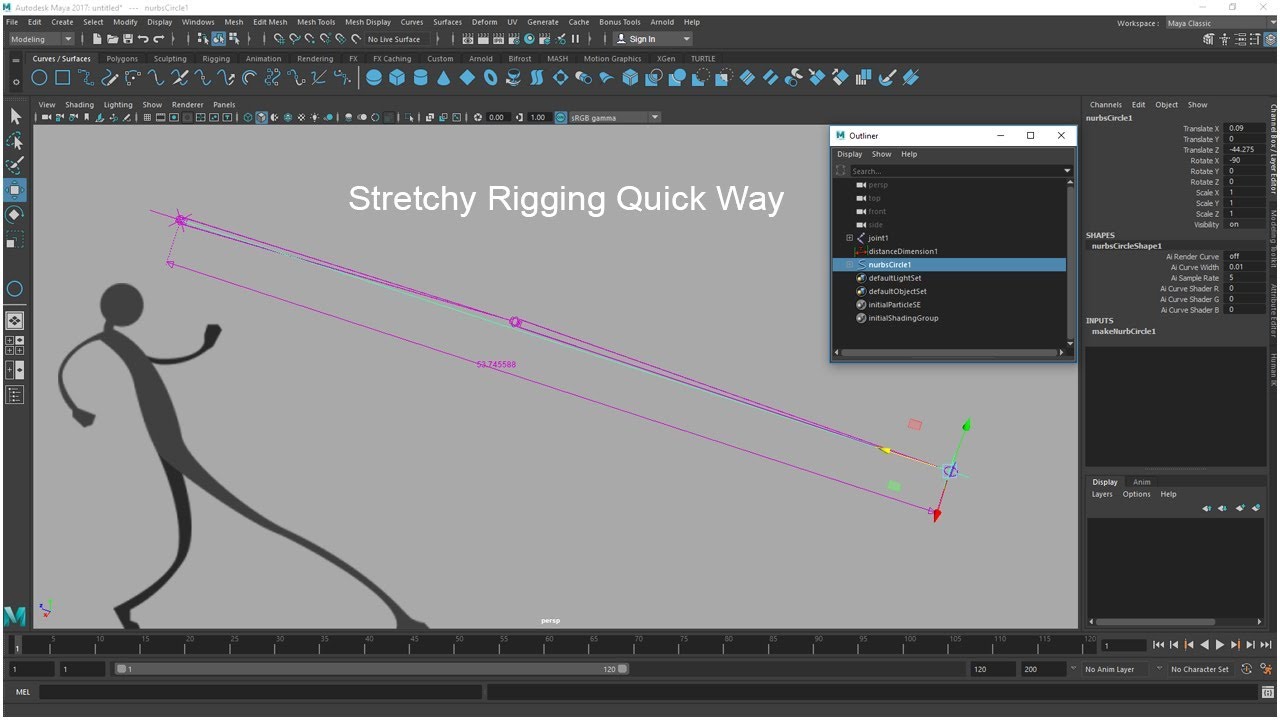
Task: Switch to the Anim layer tab
Action: (x=1141, y=482)
